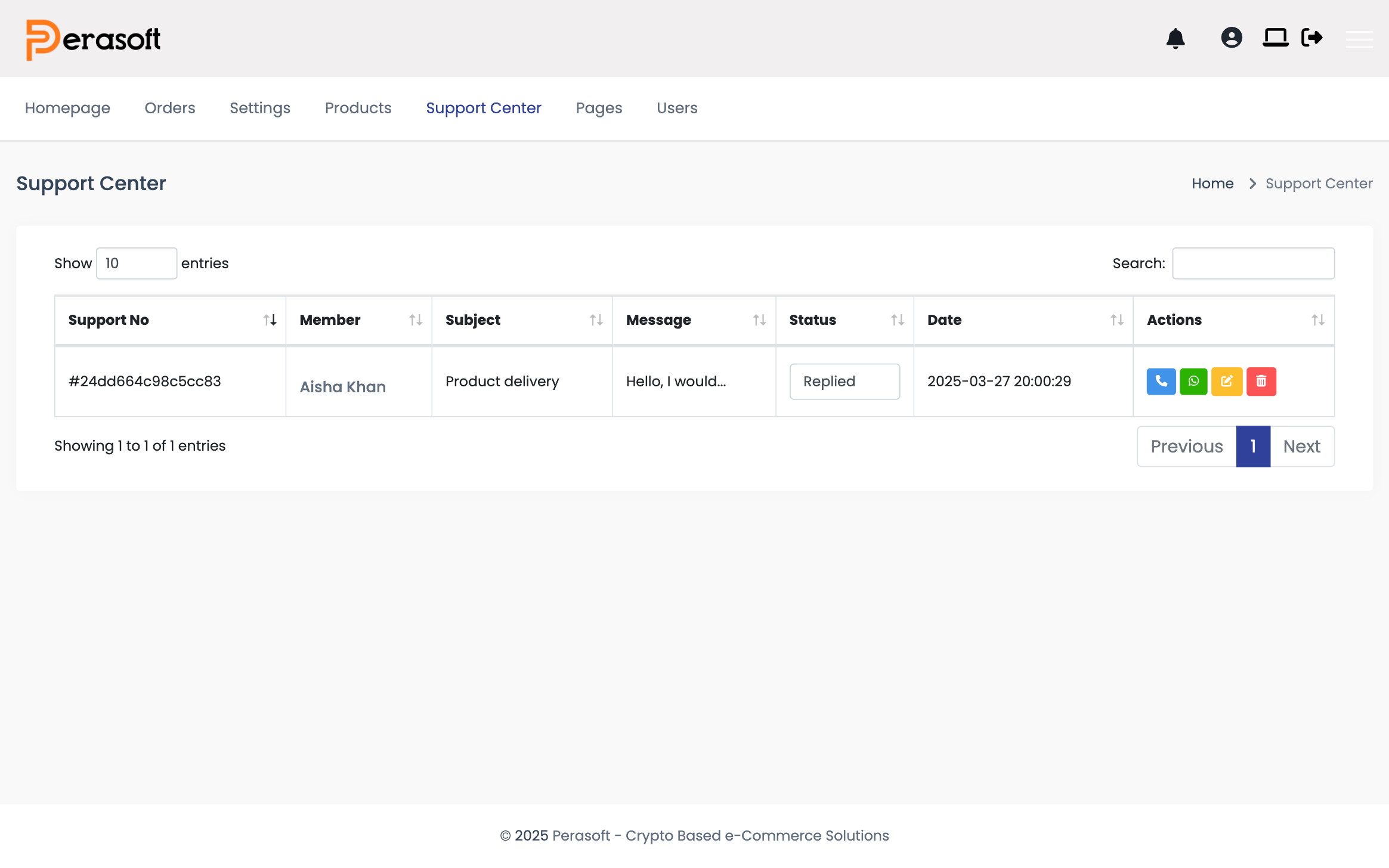Delete ticket with the red trash button
Viewport: 1389px width, 868px height.
(1261, 382)
